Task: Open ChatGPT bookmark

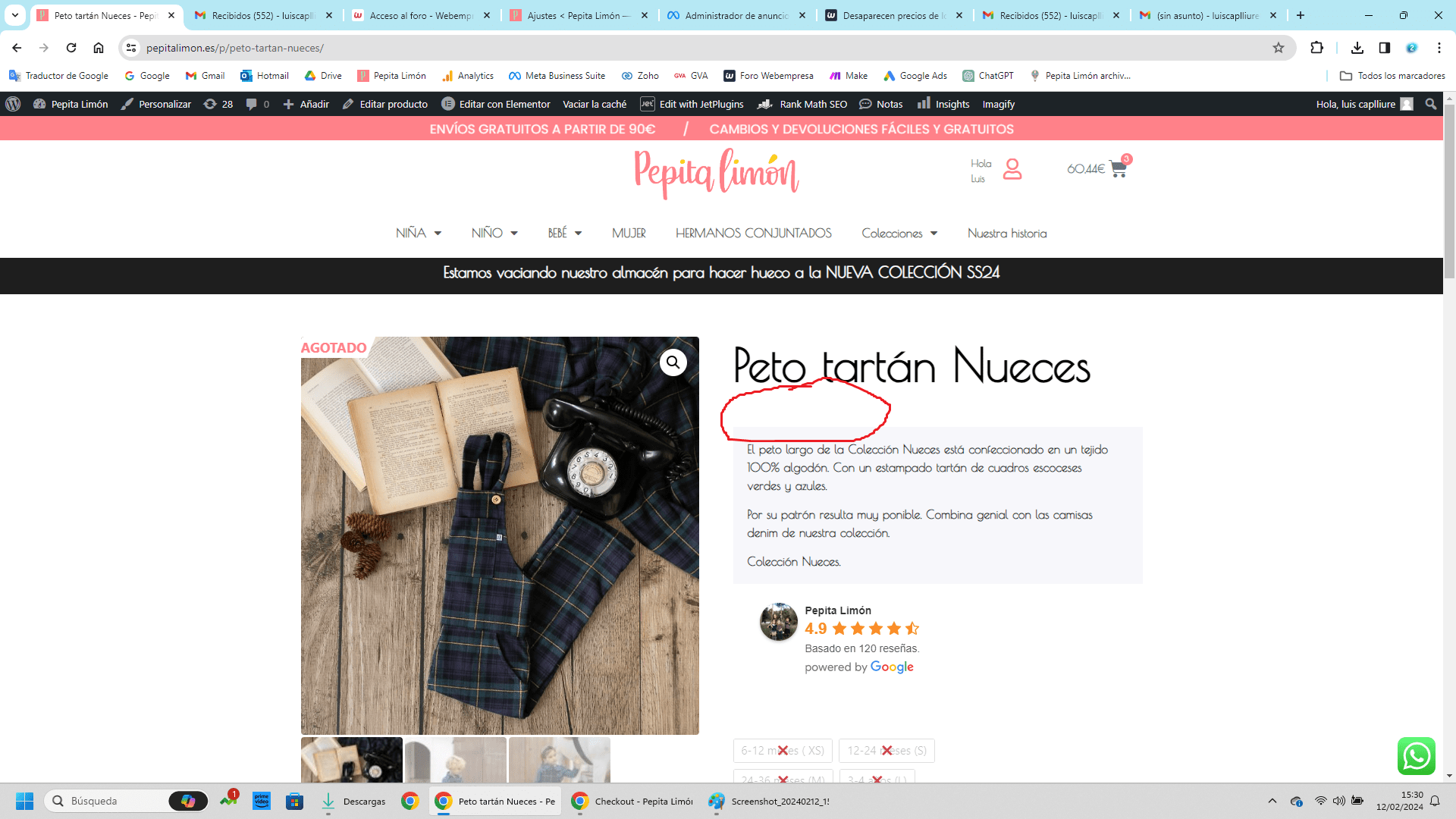Action: [x=988, y=76]
